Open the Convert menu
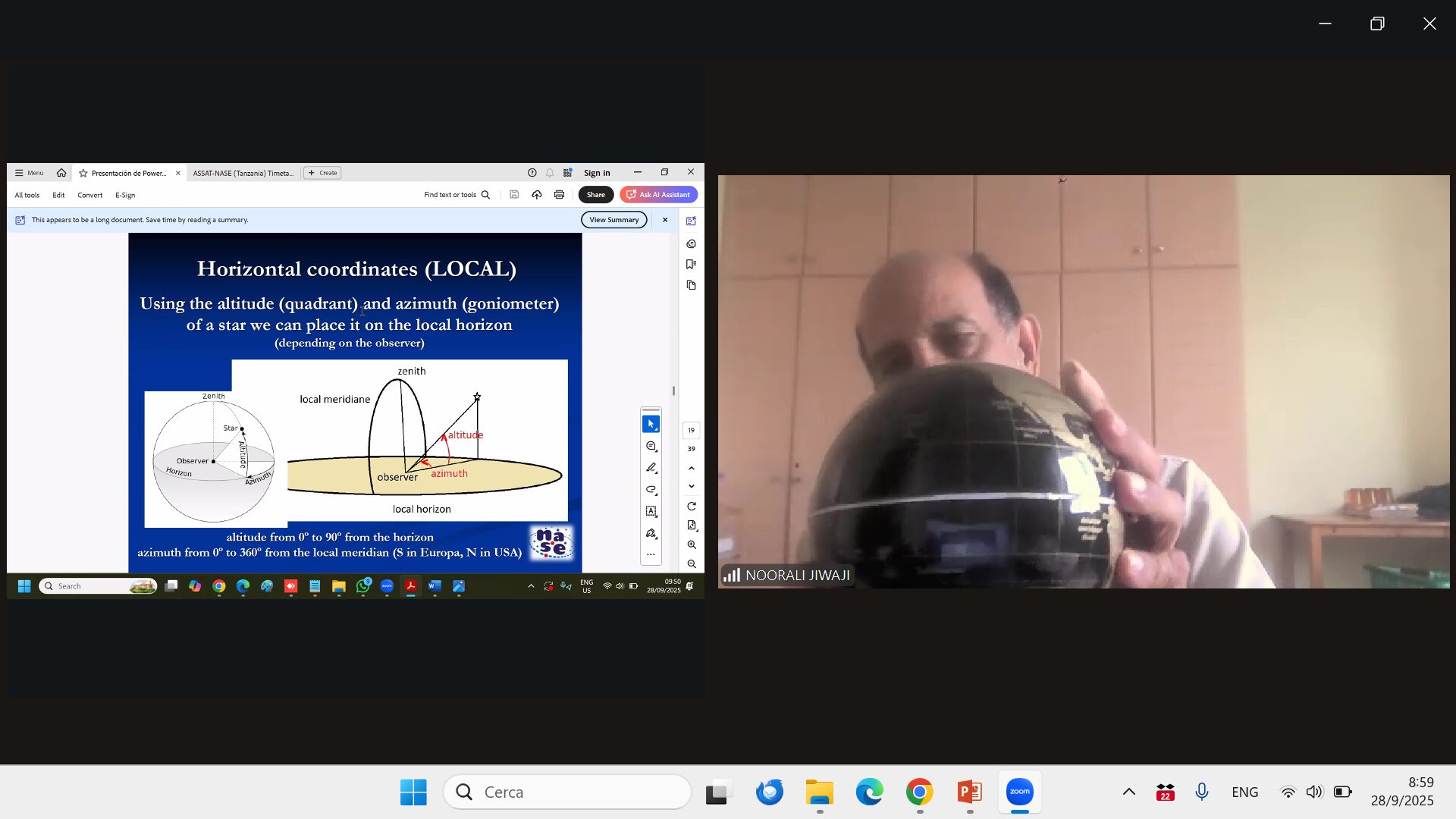 (x=89, y=195)
